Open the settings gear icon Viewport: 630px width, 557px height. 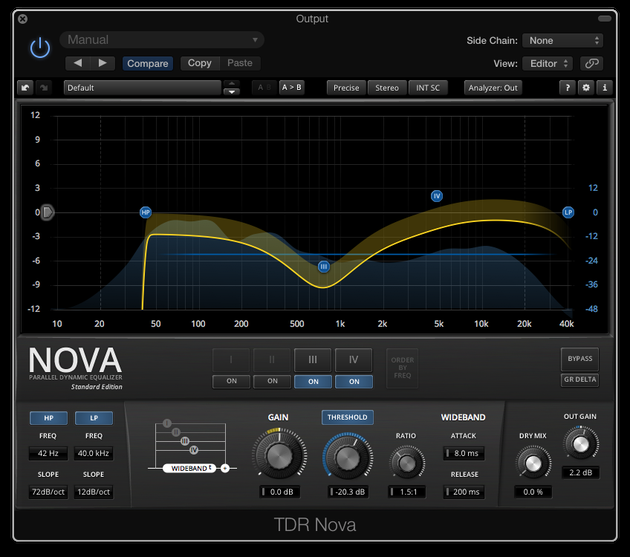point(586,88)
